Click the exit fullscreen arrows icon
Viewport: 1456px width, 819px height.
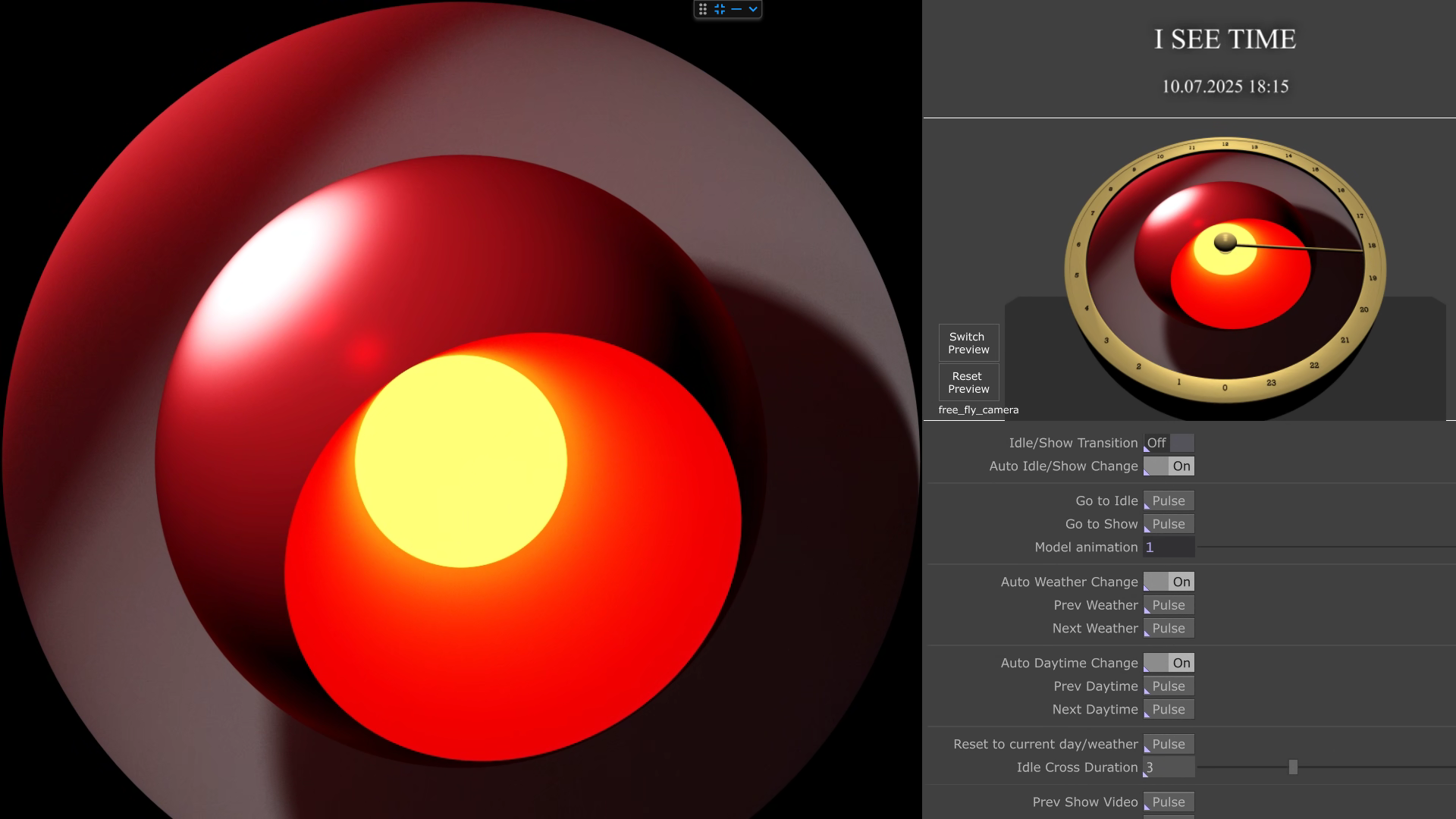pyautogui.click(x=720, y=9)
